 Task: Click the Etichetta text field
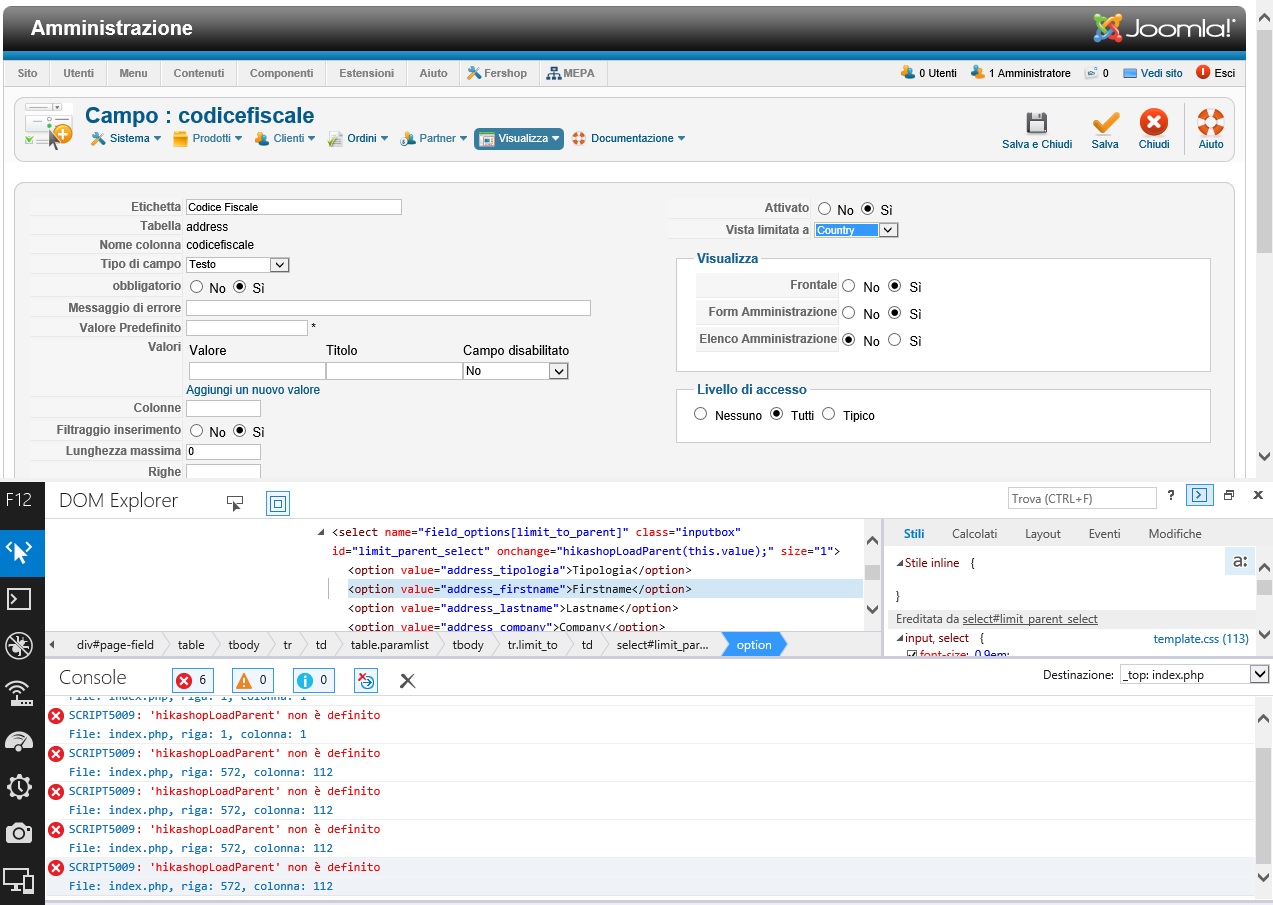[x=293, y=207]
